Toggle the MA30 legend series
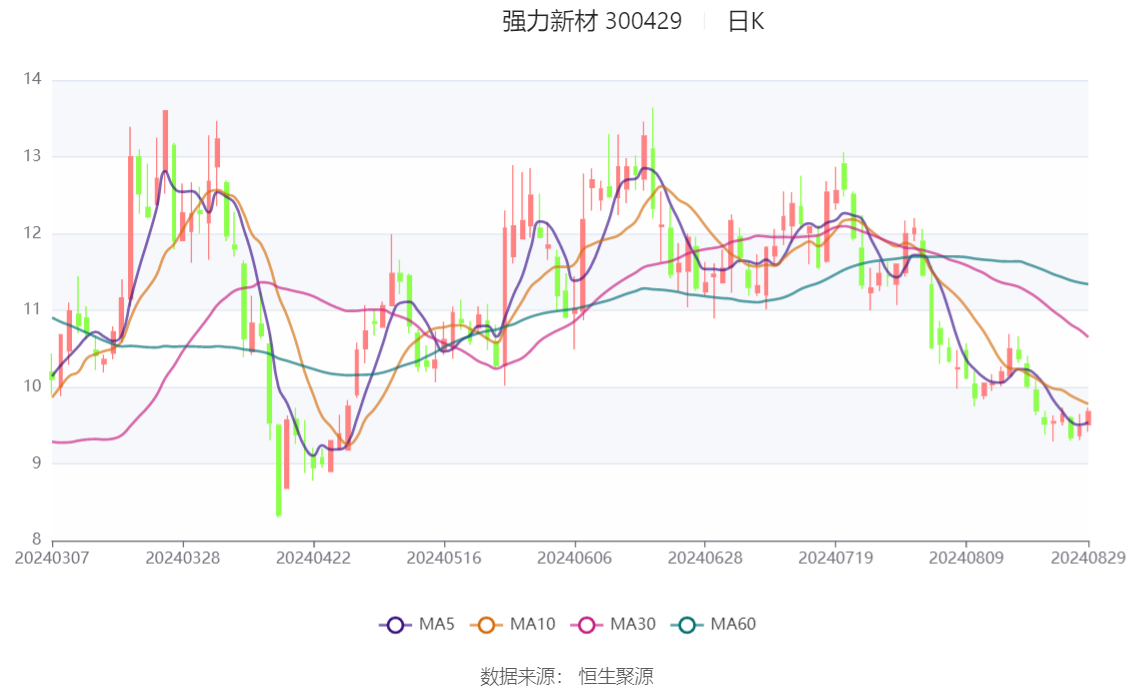1134x689 pixels. click(613, 624)
